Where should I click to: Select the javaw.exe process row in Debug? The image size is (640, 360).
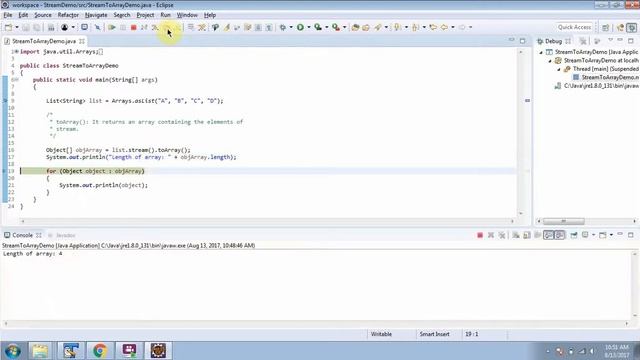pyautogui.click(x=596, y=86)
